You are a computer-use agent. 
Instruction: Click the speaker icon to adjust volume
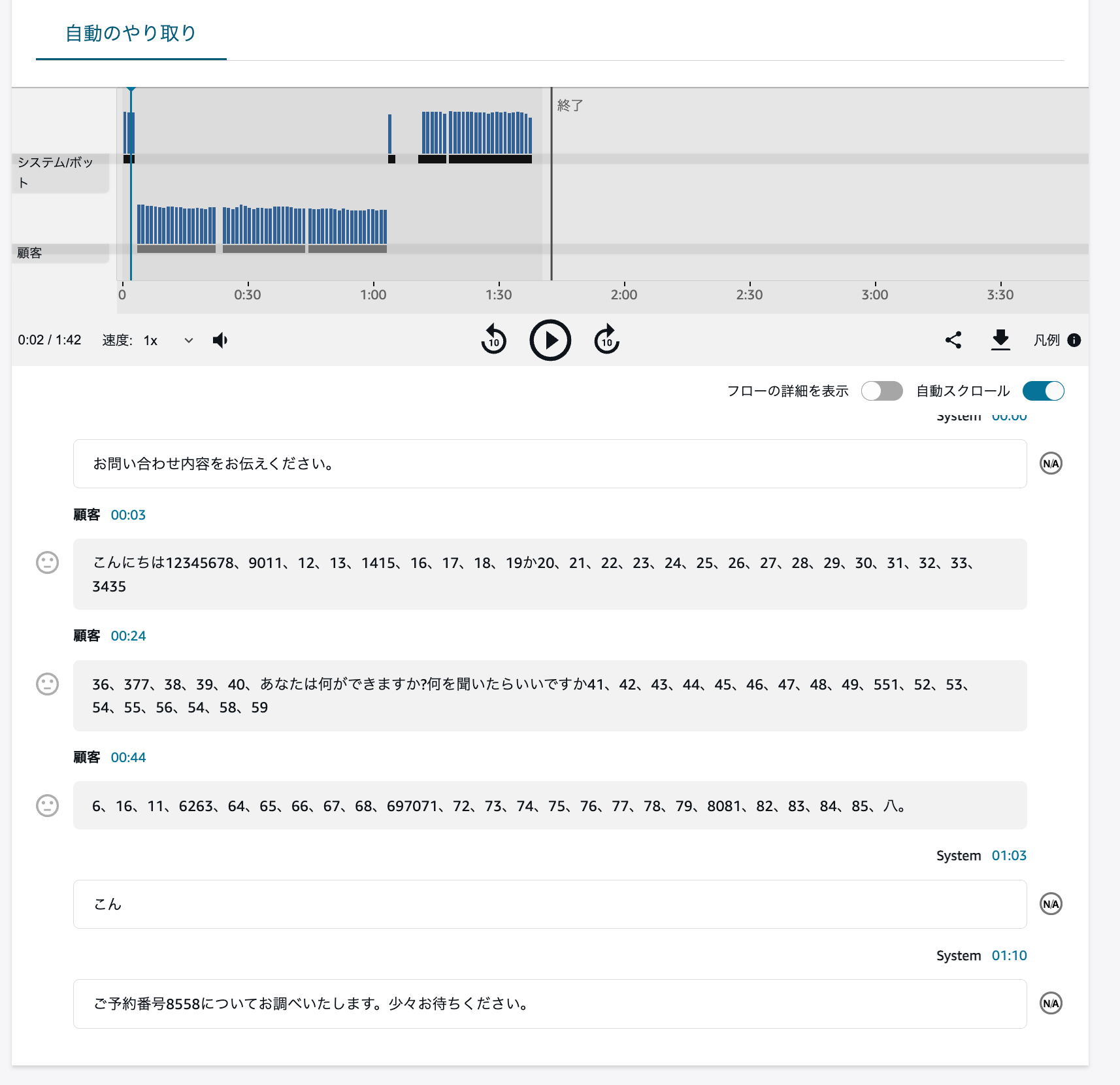point(220,340)
